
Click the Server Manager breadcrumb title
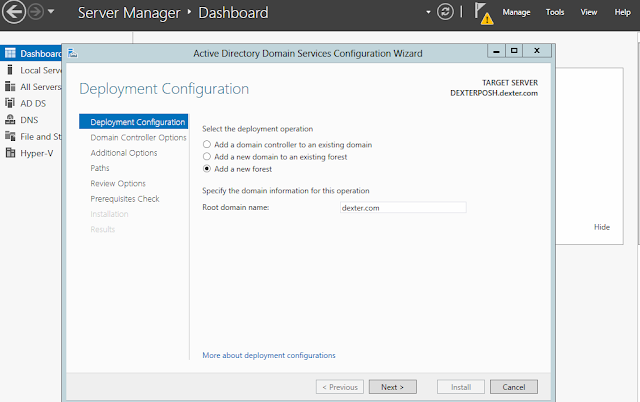point(129,13)
